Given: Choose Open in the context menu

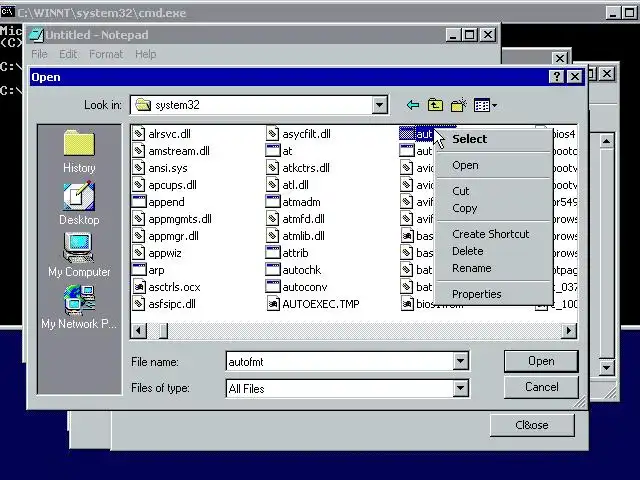Looking at the screenshot, I should click(x=493, y=165).
